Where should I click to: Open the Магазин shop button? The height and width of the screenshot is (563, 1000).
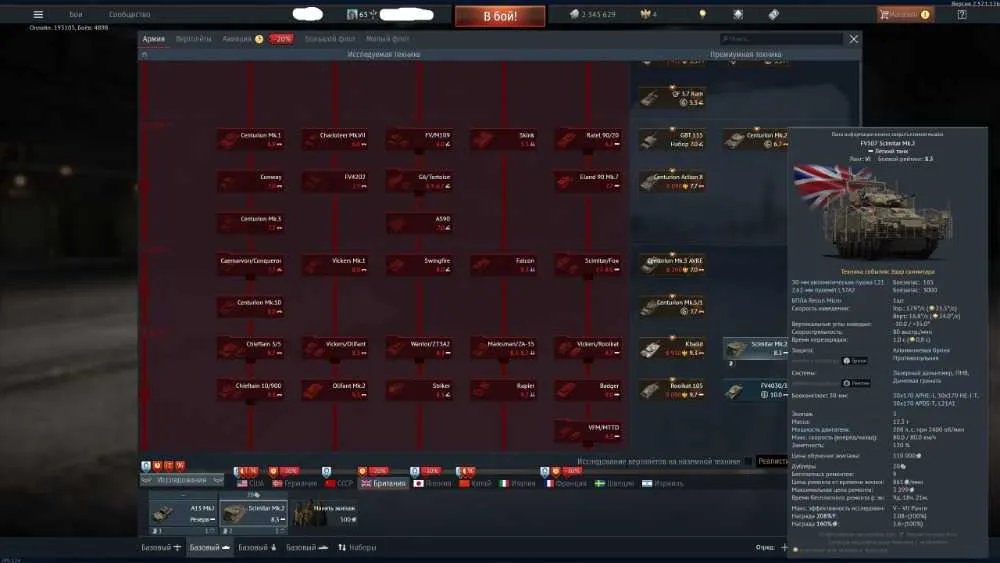tap(905, 14)
